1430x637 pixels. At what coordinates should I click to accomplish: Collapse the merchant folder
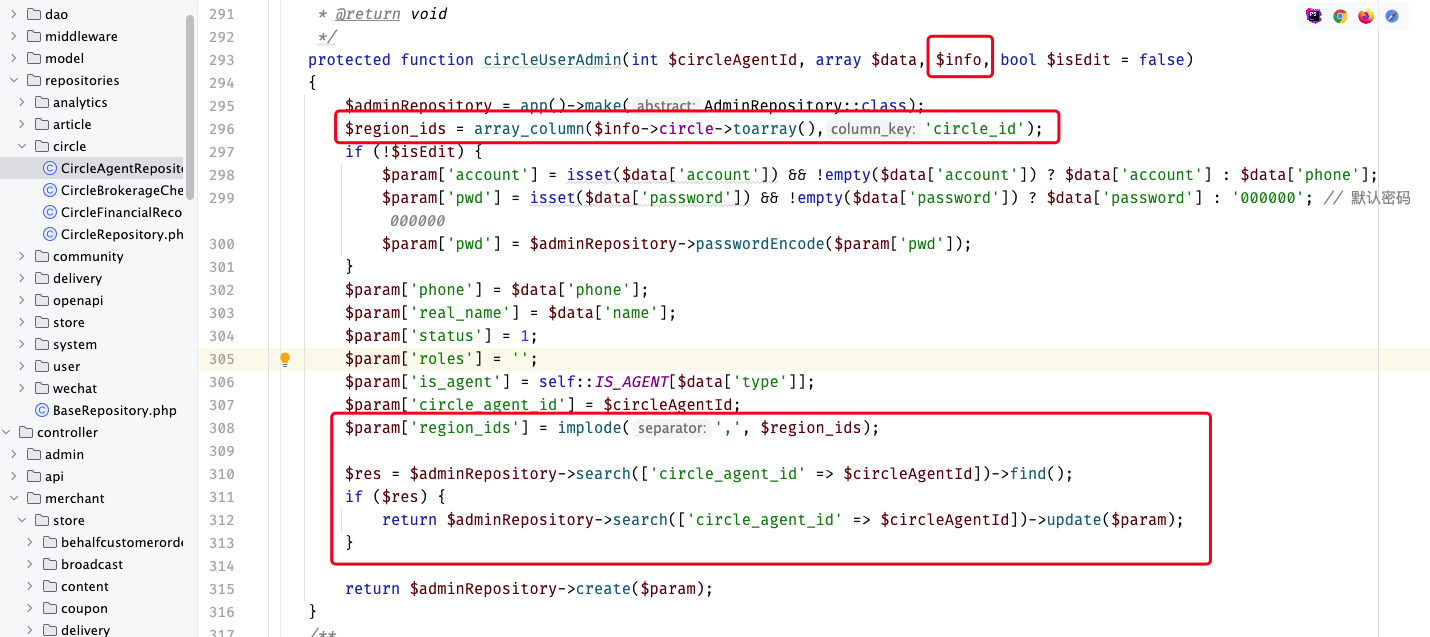point(14,498)
